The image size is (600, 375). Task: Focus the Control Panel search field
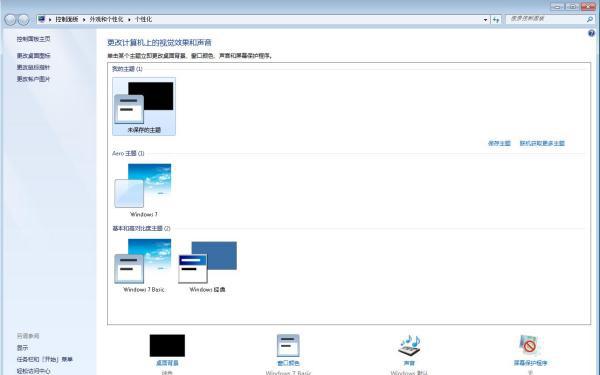[545, 19]
